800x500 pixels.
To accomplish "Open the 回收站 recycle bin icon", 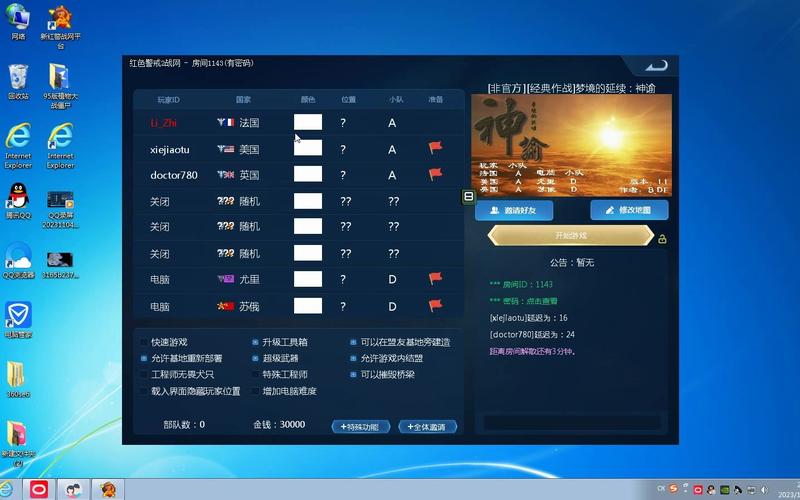I will click(17, 79).
